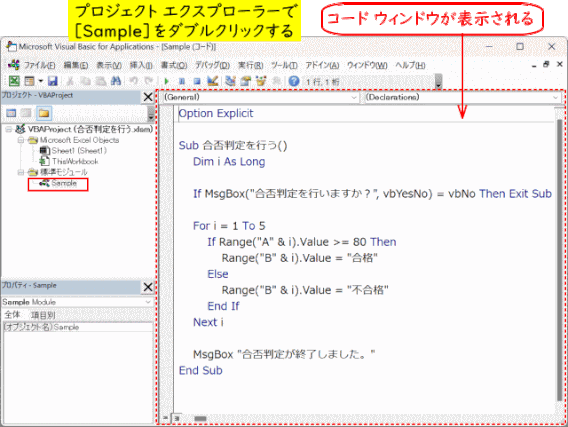
Task: Open the 書式(O) menu
Action: click(x=174, y=65)
